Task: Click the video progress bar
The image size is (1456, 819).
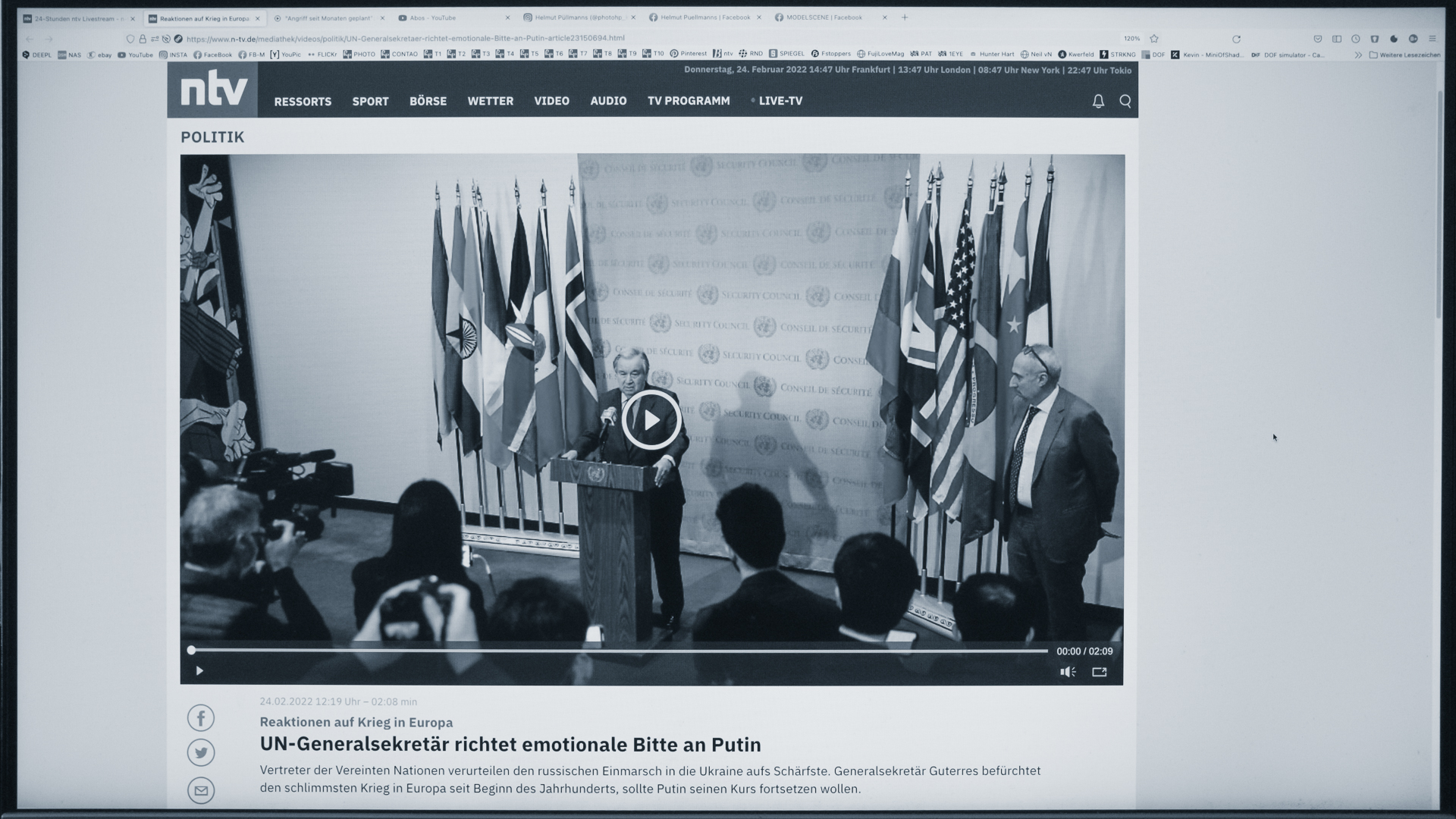Action: pyautogui.click(x=618, y=651)
